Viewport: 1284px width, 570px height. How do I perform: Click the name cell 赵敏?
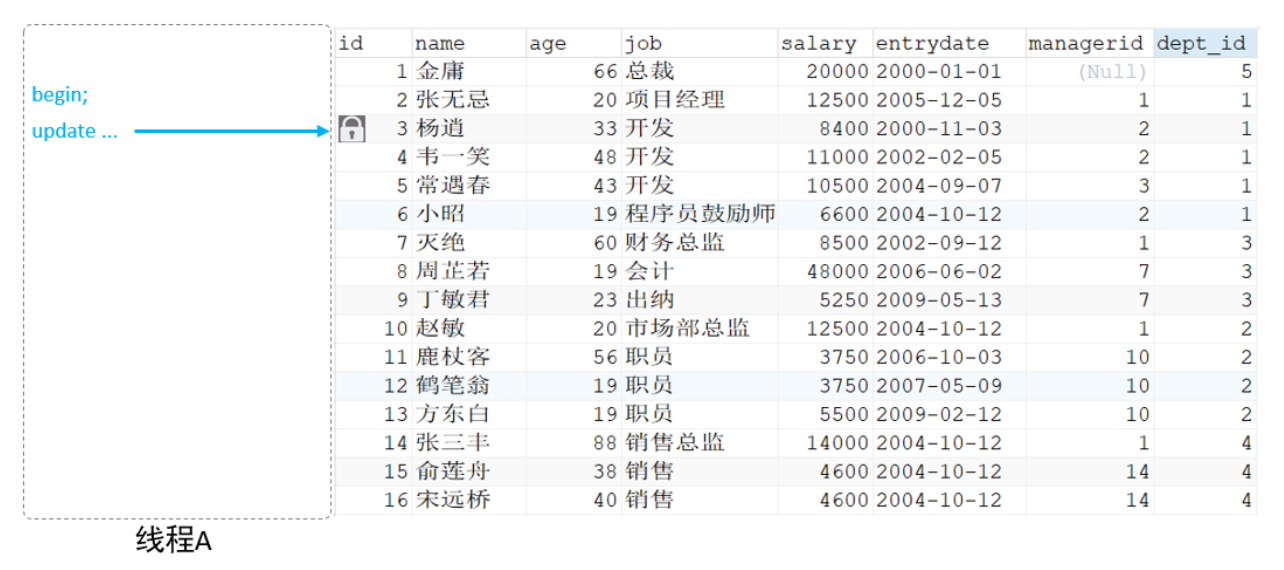[440, 328]
